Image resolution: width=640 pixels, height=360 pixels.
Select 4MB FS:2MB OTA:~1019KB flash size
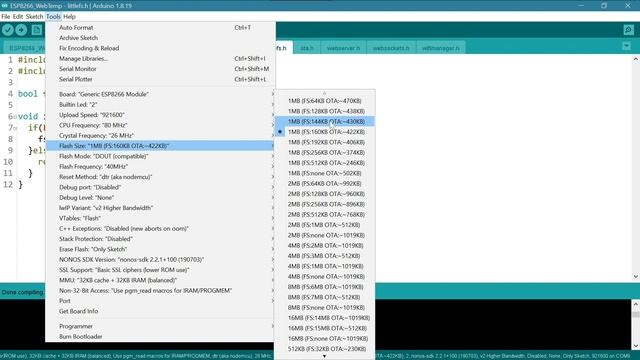point(324,246)
